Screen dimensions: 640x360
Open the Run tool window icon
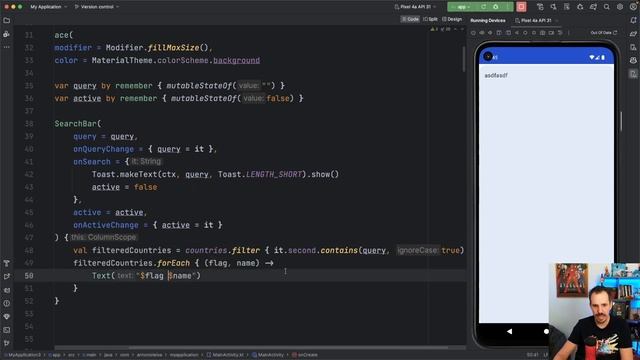7,277
